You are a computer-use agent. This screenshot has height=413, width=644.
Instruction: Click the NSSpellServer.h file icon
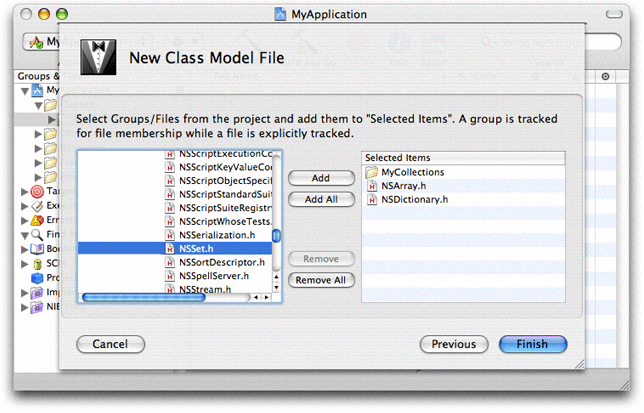click(x=170, y=276)
